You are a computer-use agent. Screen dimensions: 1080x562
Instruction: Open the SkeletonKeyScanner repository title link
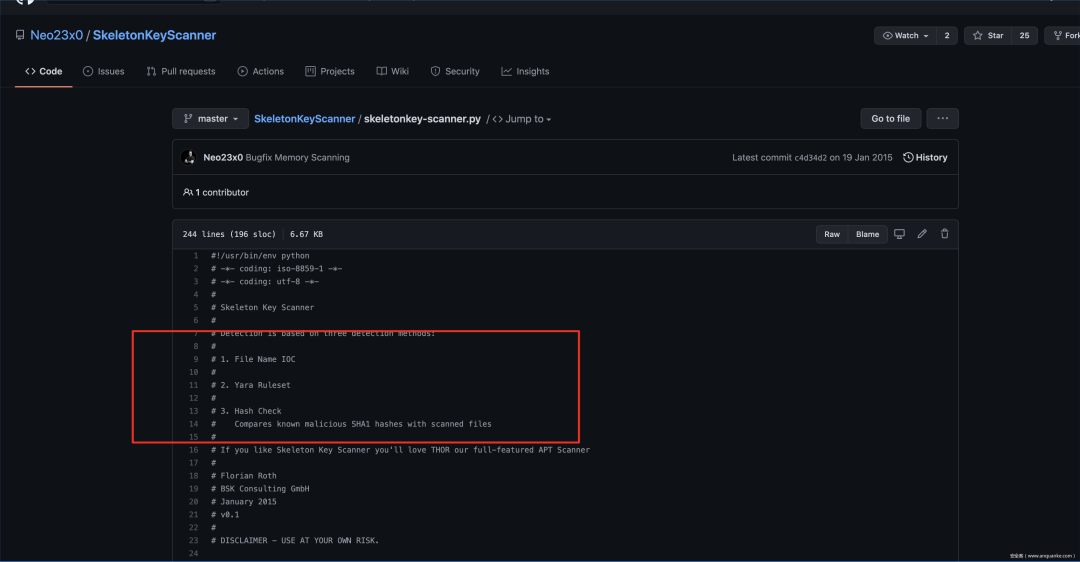[x=154, y=35]
